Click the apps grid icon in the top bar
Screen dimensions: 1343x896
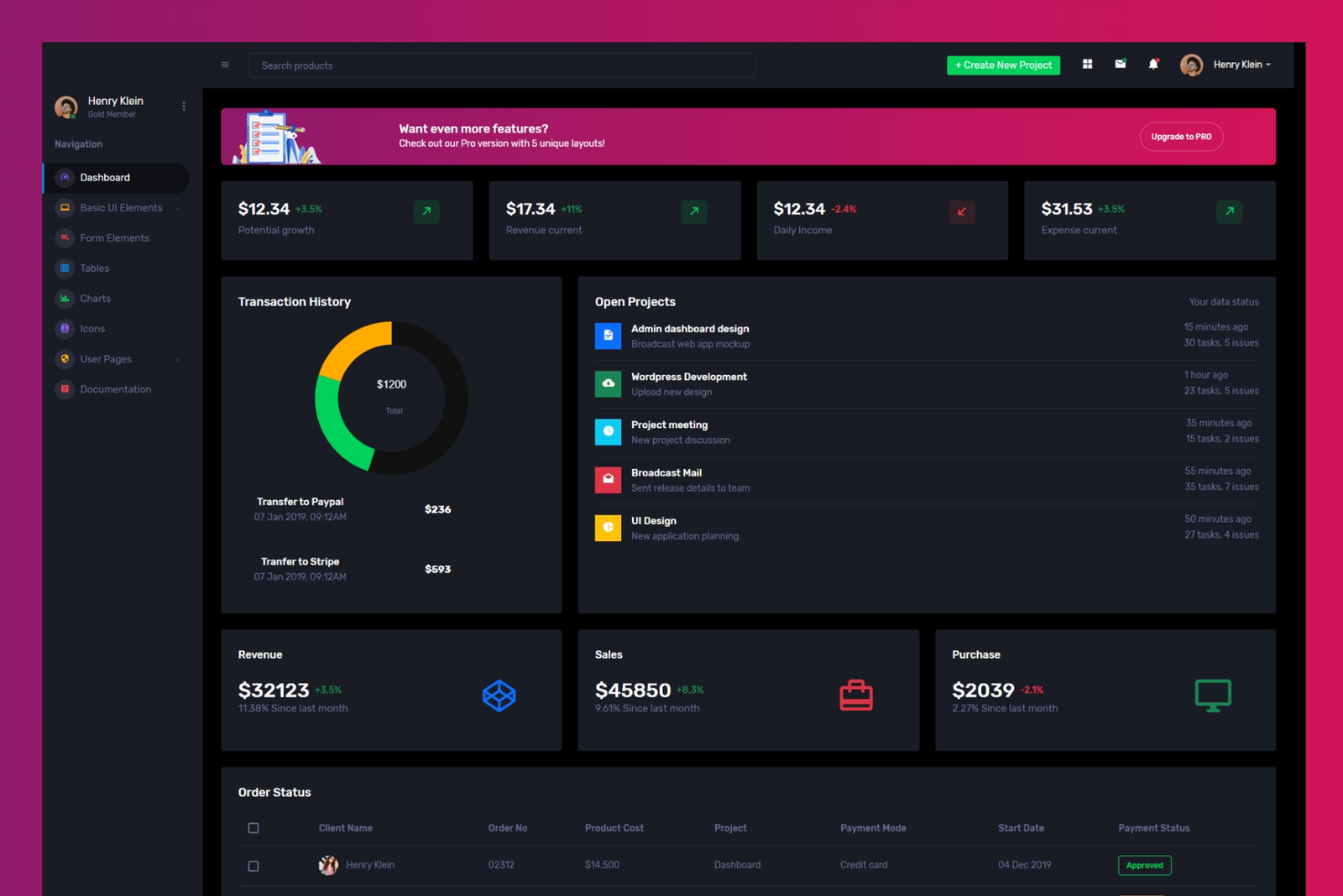tap(1086, 63)
